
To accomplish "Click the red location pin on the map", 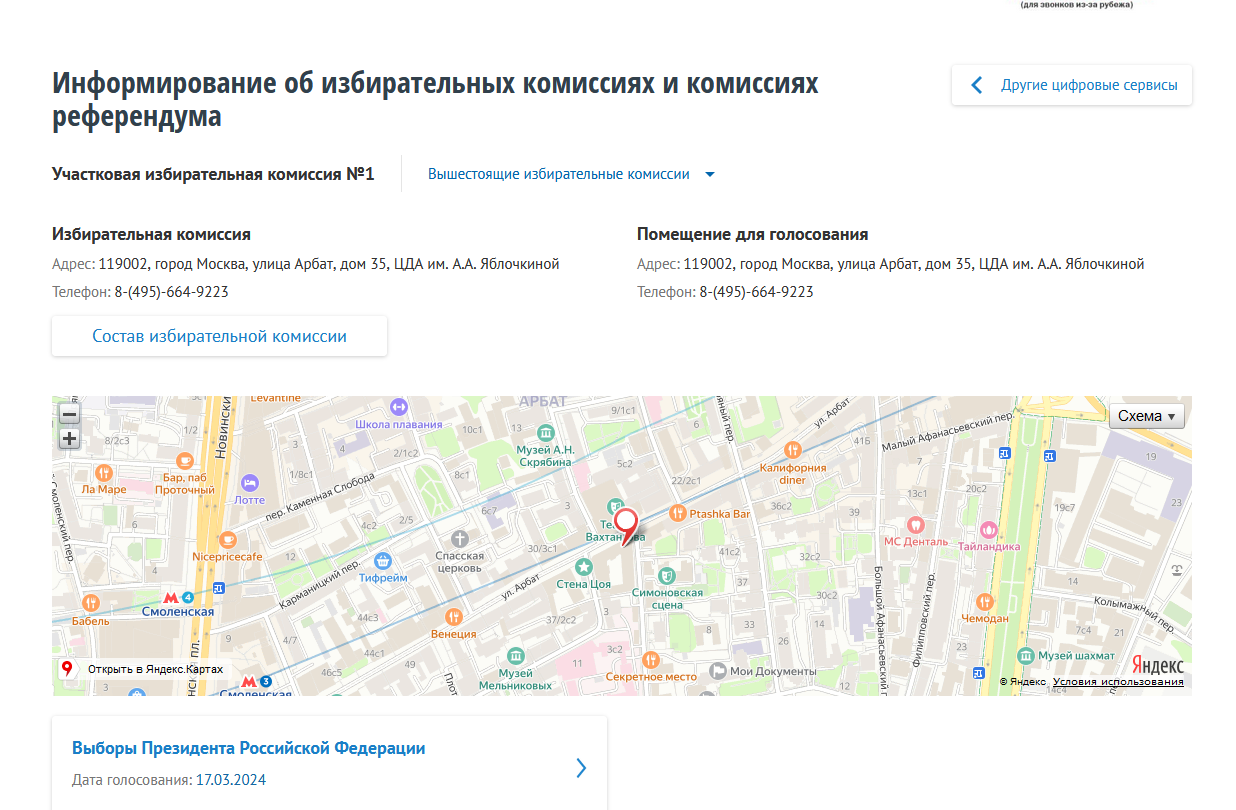I will 626,526.
